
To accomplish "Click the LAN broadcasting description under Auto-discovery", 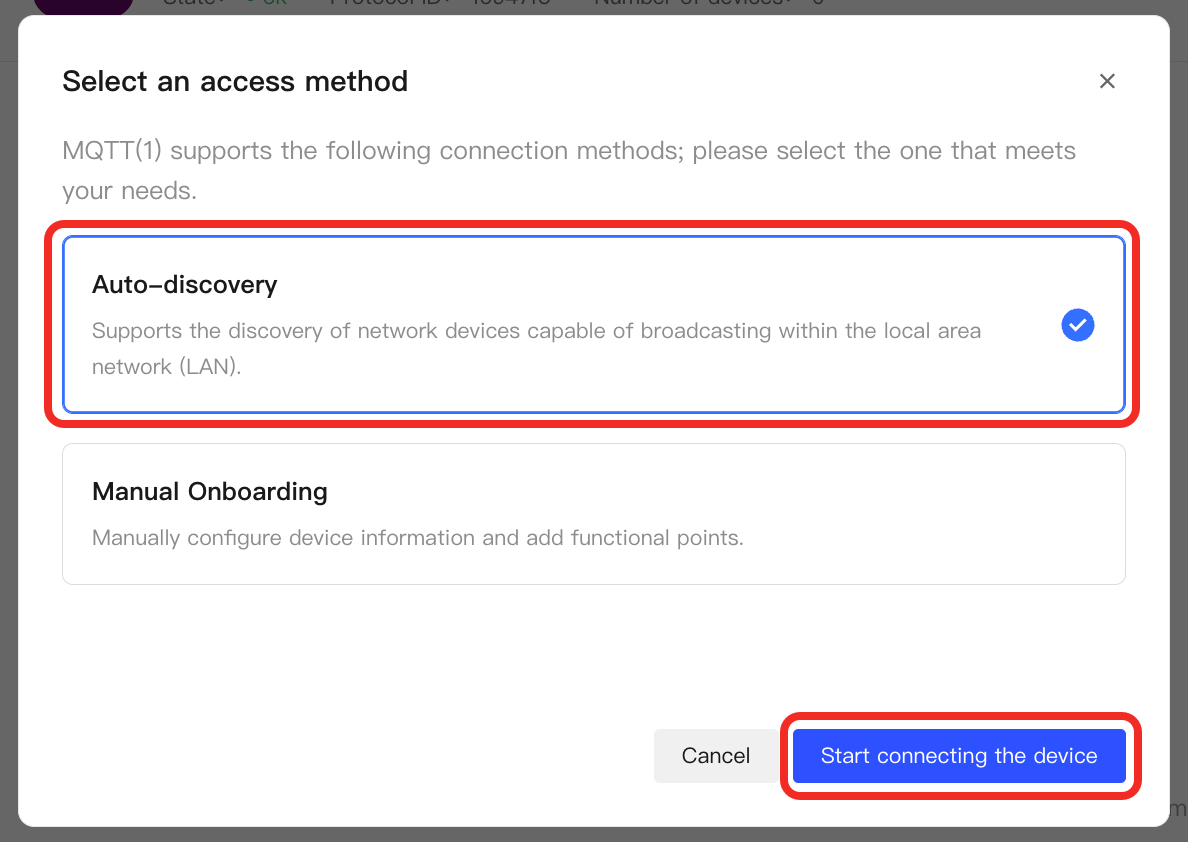I will tap(536, 349).
